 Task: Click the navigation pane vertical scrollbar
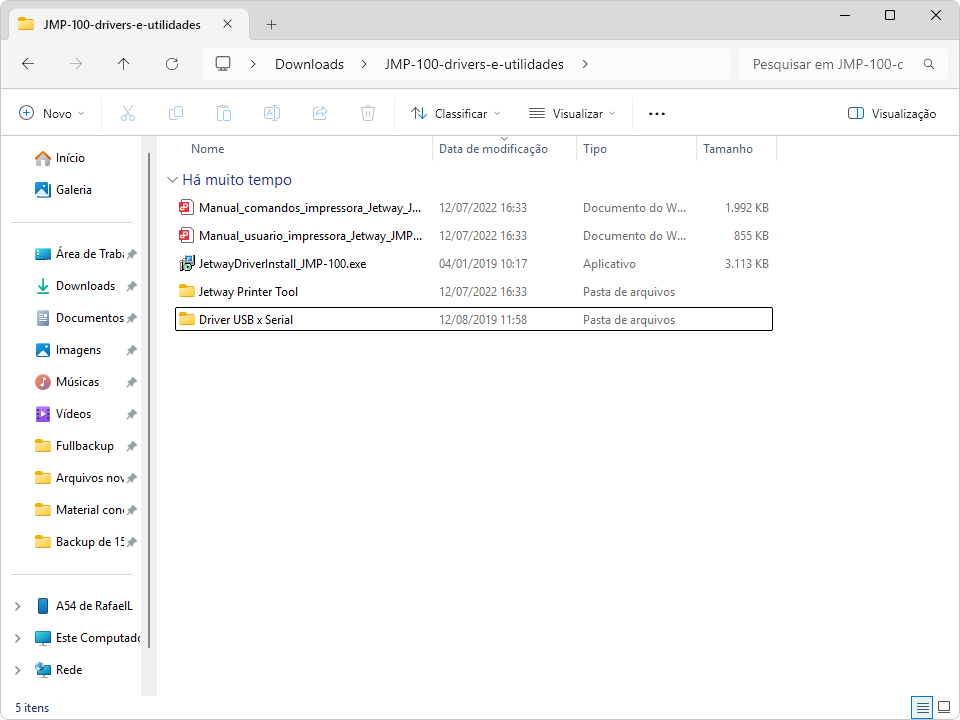149,400
